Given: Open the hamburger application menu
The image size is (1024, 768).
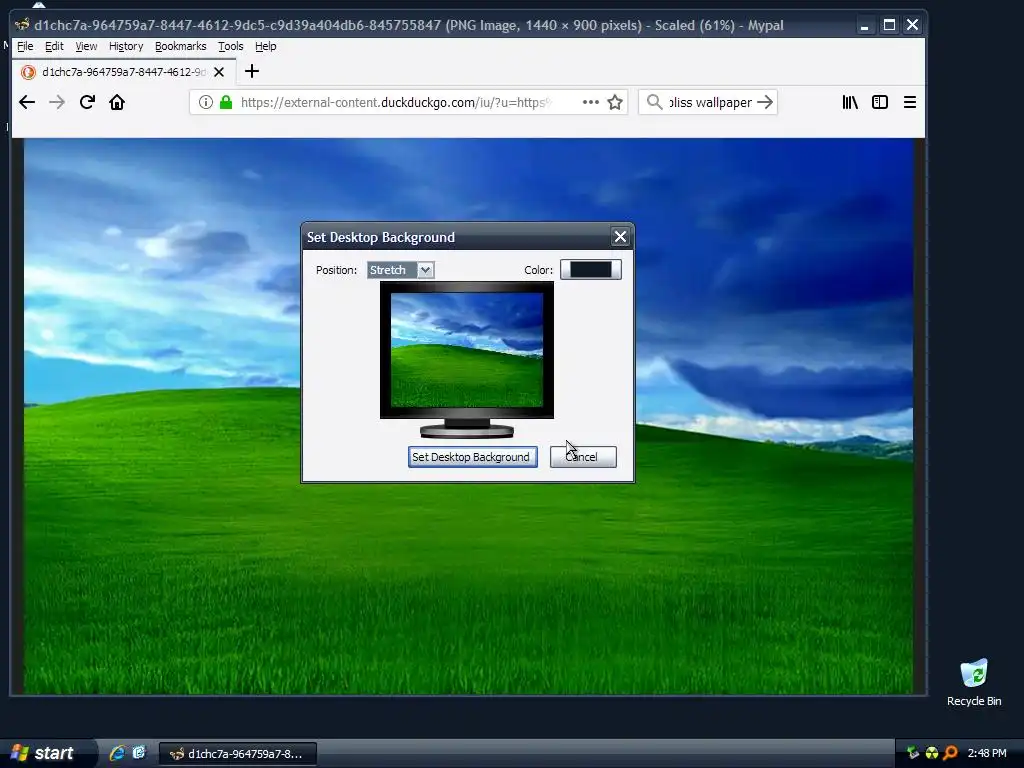Looking at the screenshot, I should 910,103.
